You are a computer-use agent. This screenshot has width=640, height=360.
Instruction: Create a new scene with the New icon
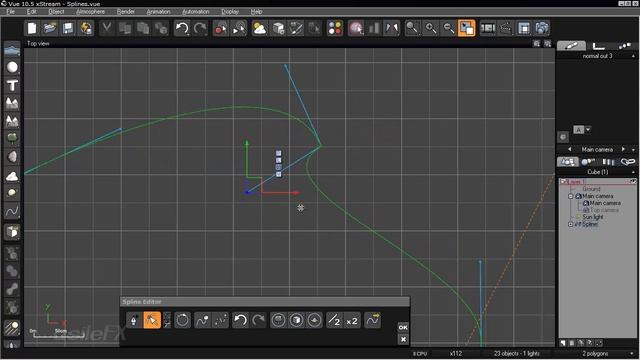coord(32,28)
